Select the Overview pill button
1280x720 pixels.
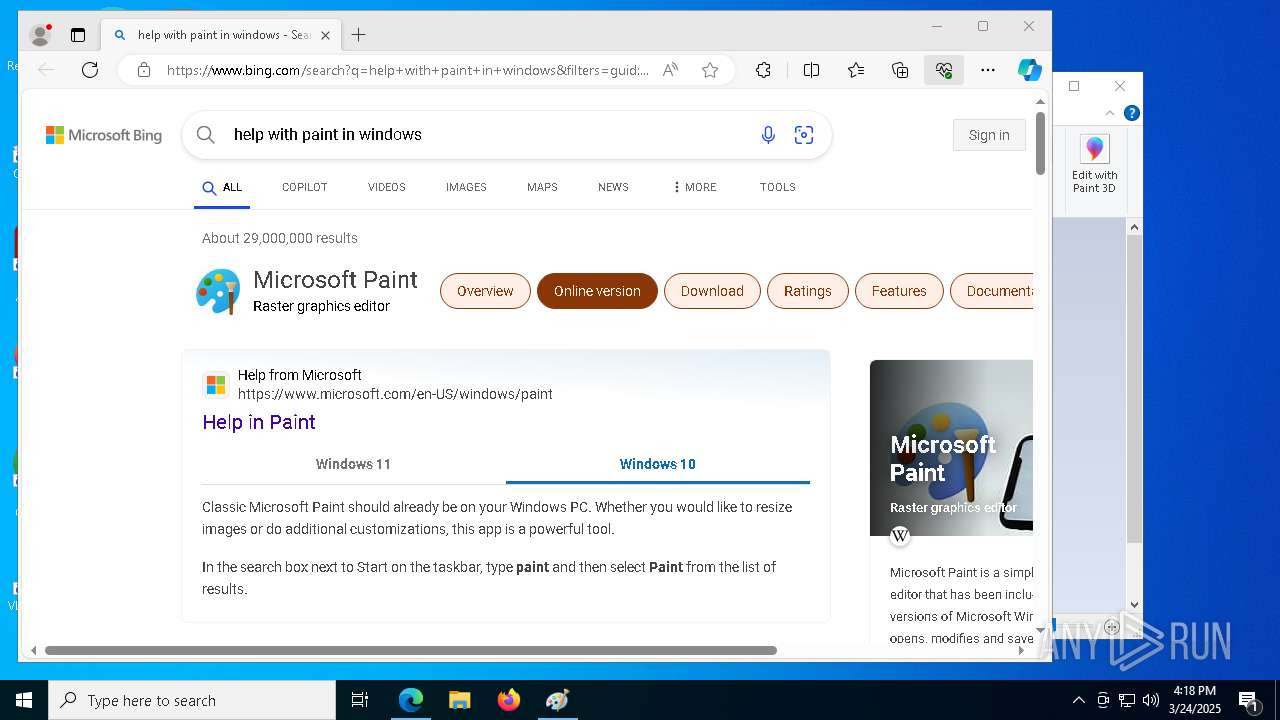(x=485, y=291)
